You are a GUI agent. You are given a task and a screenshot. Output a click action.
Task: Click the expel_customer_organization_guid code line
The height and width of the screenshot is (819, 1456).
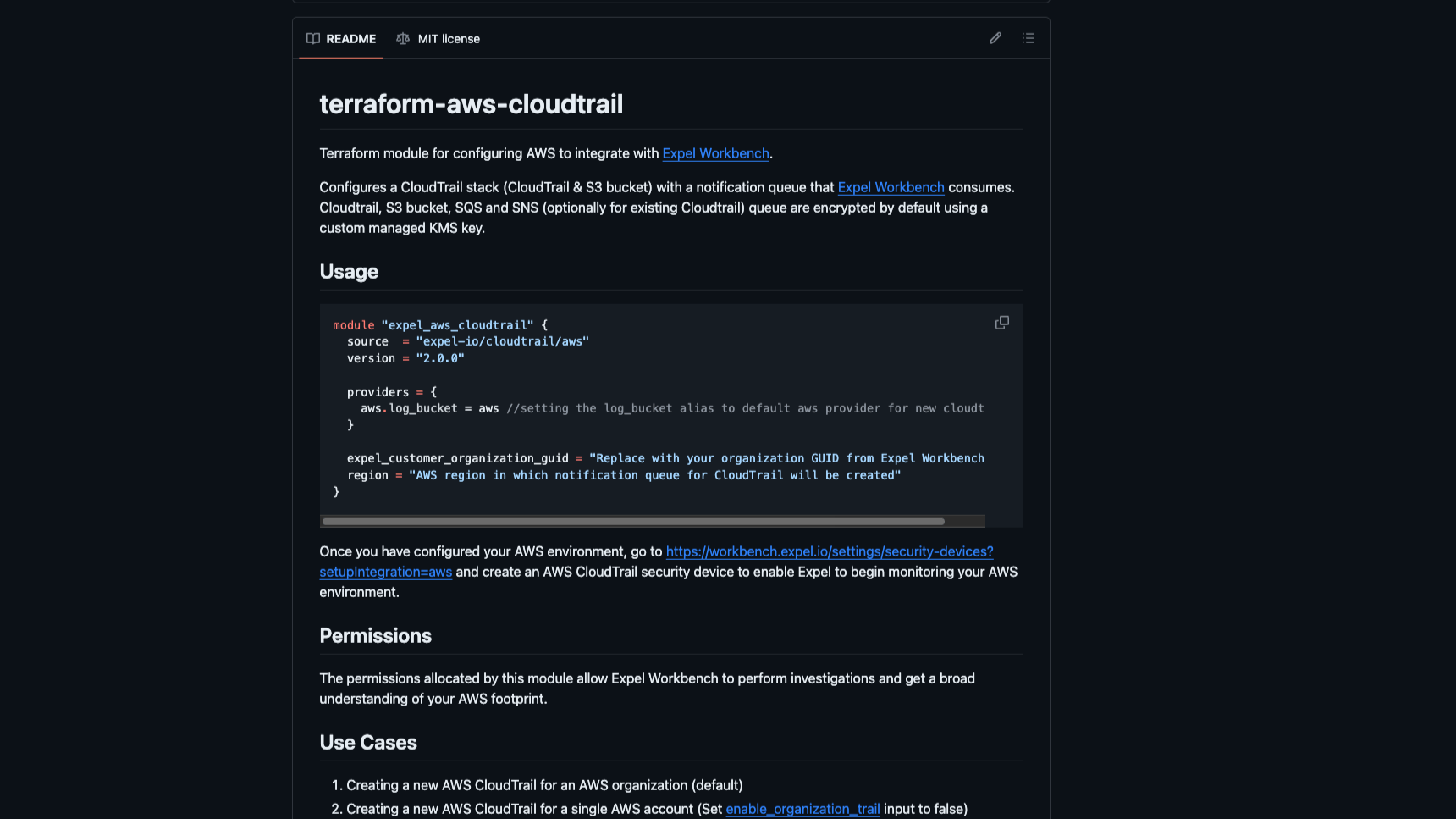[x=665, y=458]
